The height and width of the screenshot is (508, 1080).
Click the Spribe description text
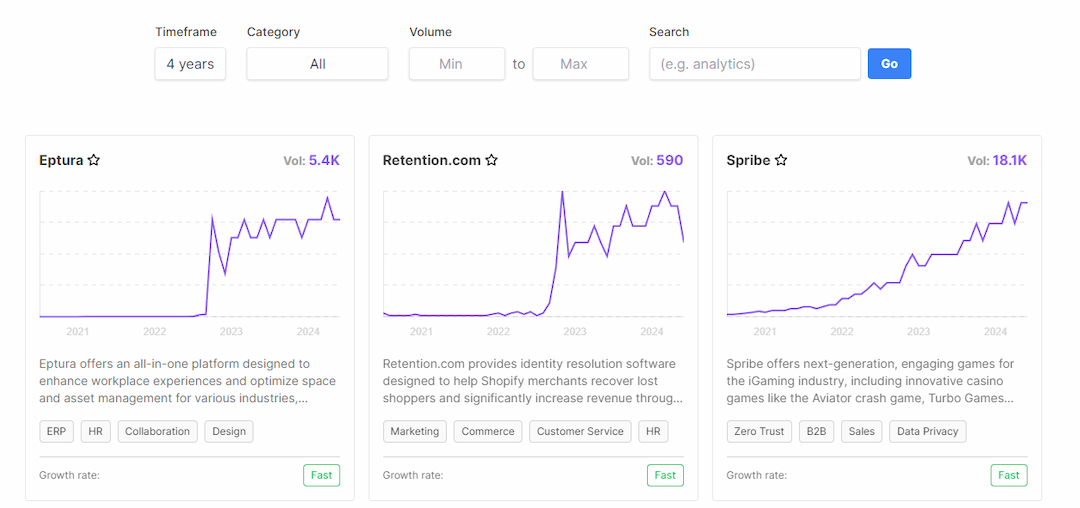871,381
